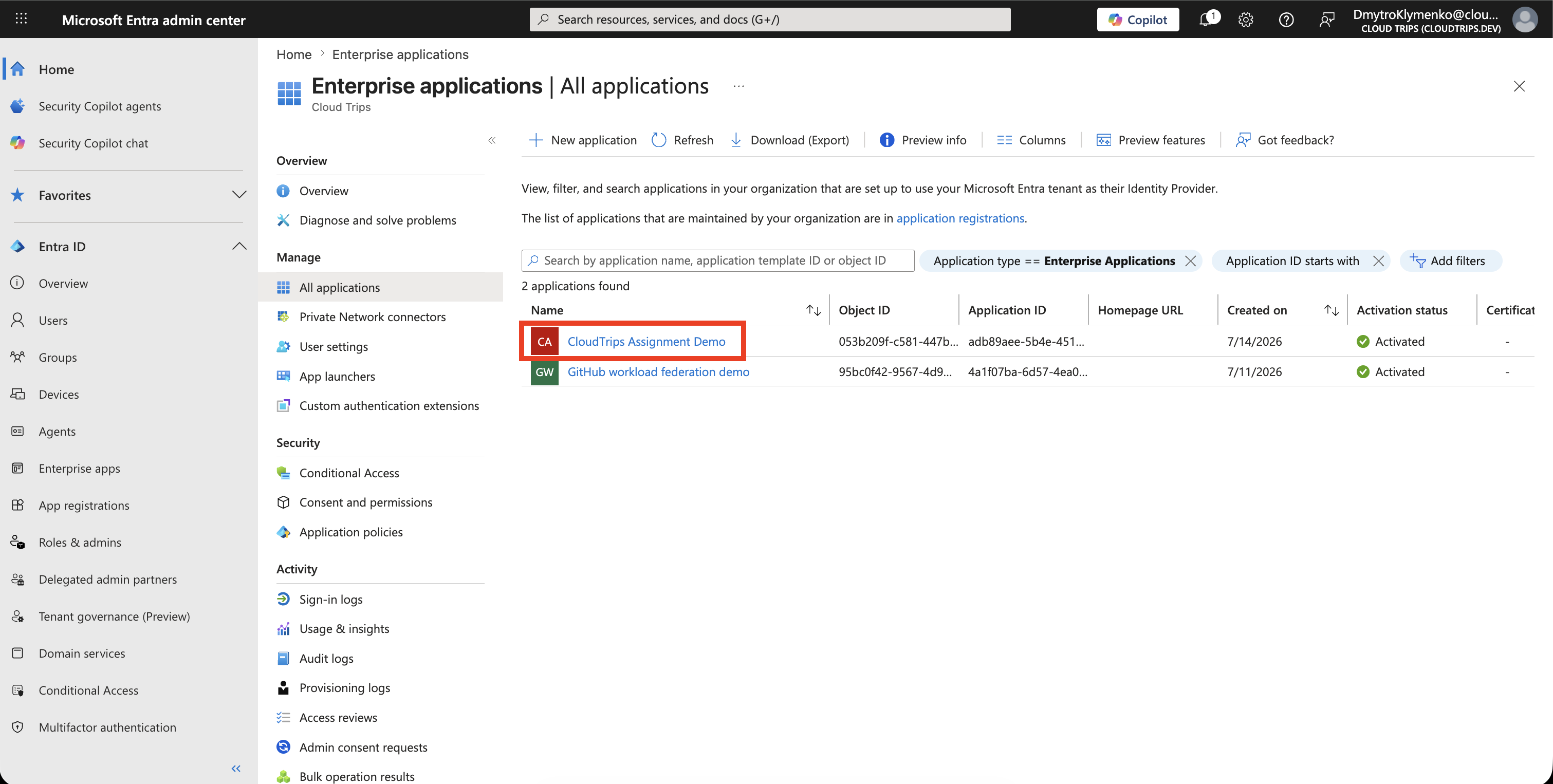Image resolution: width=1553 pixels, height=784 pixels.
Task: Open the ellipsis menu beside the title
Action: (738, 86)
